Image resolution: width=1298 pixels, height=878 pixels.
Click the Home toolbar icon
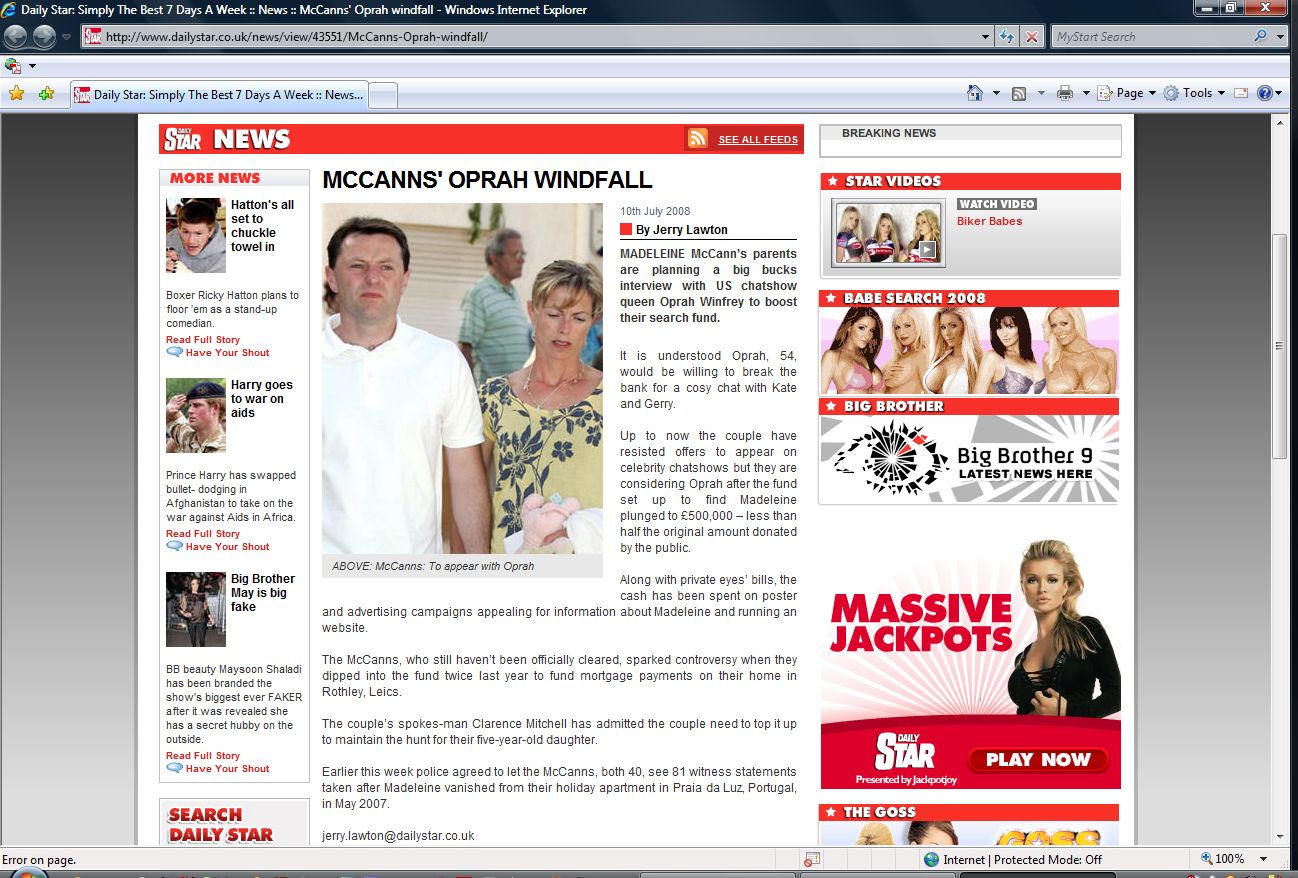(x=975, y=93)
